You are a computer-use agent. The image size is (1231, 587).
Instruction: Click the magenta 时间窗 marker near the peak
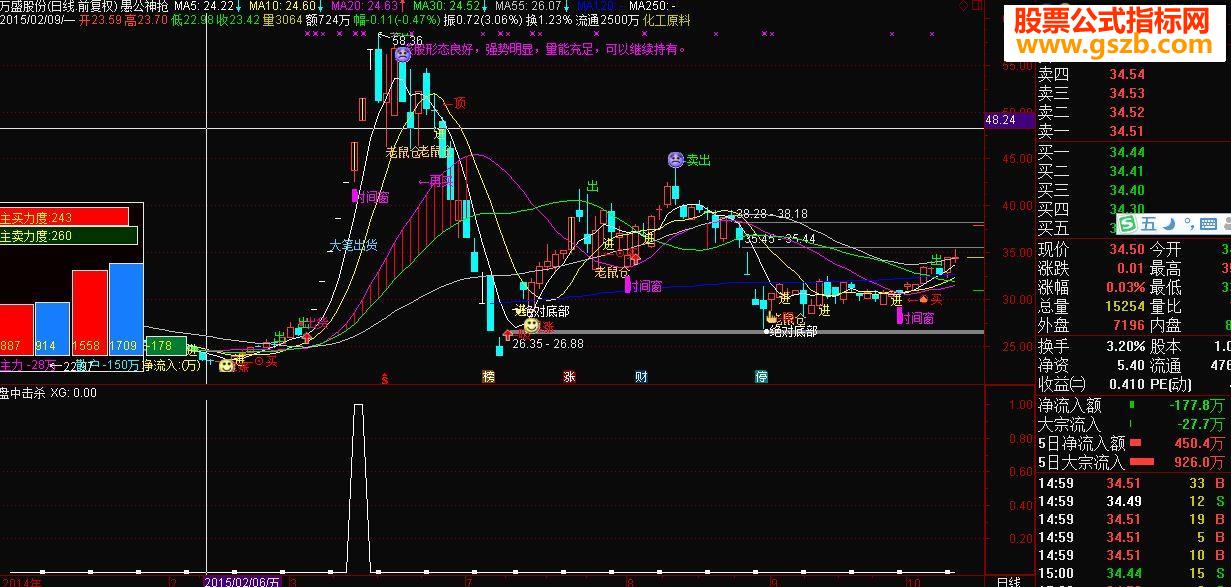click(x=371, y=197)
